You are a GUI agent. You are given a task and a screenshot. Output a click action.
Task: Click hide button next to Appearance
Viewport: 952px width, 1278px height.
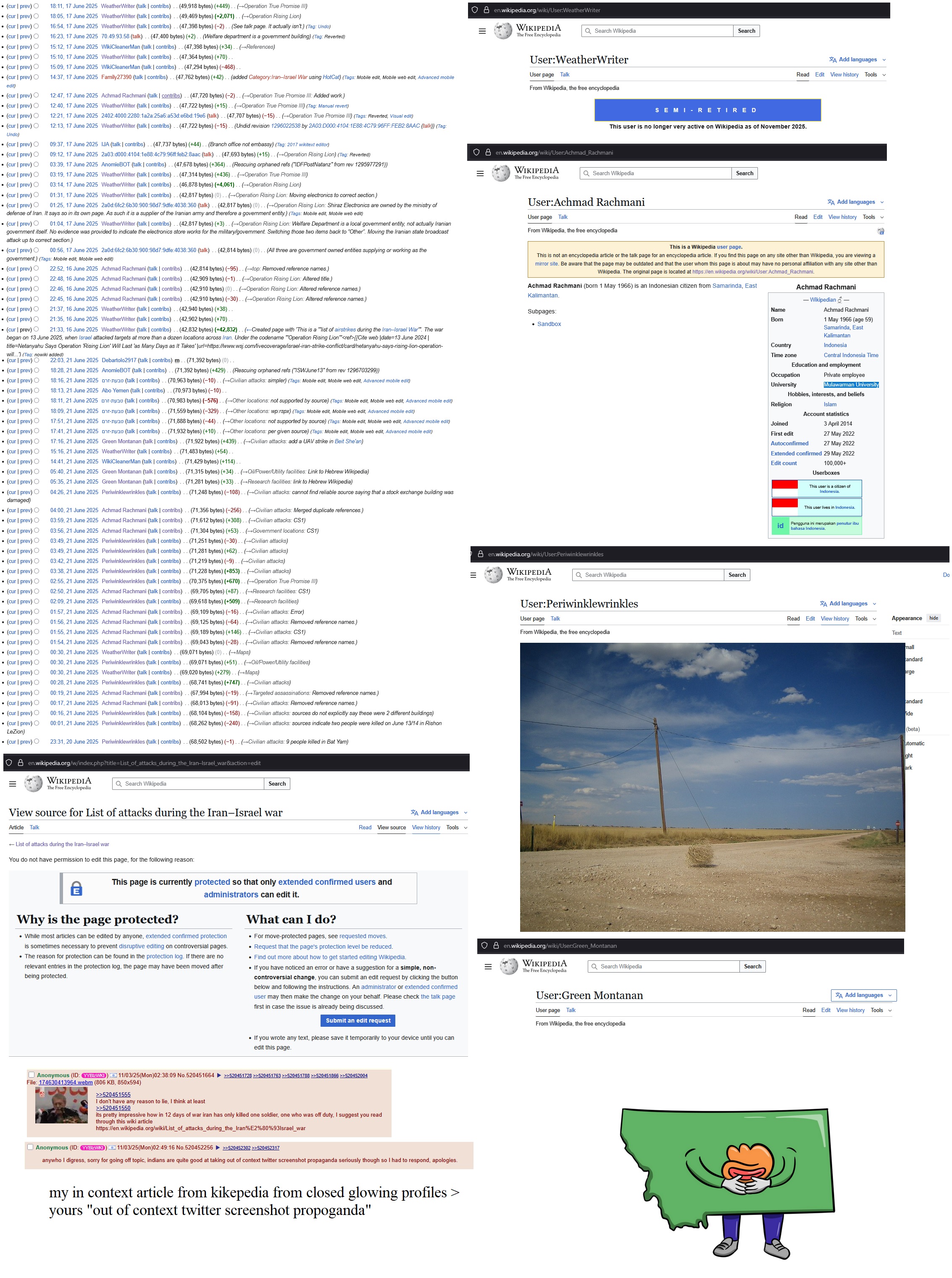933,618
